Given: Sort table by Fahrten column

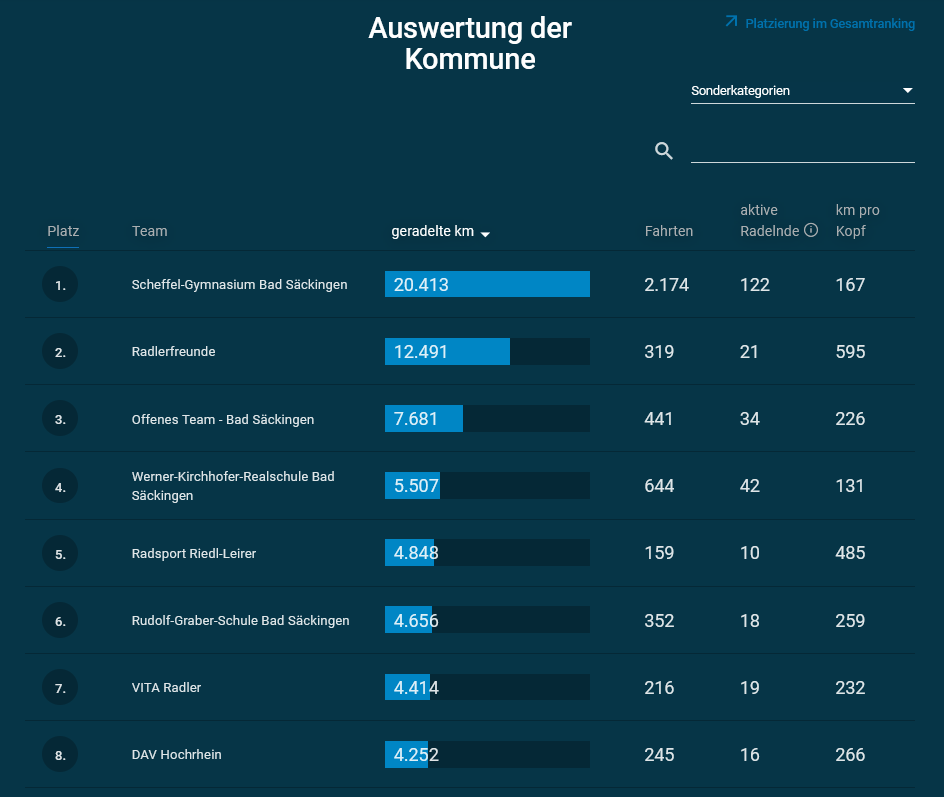Looking at the screenshot, I should 668,231.
